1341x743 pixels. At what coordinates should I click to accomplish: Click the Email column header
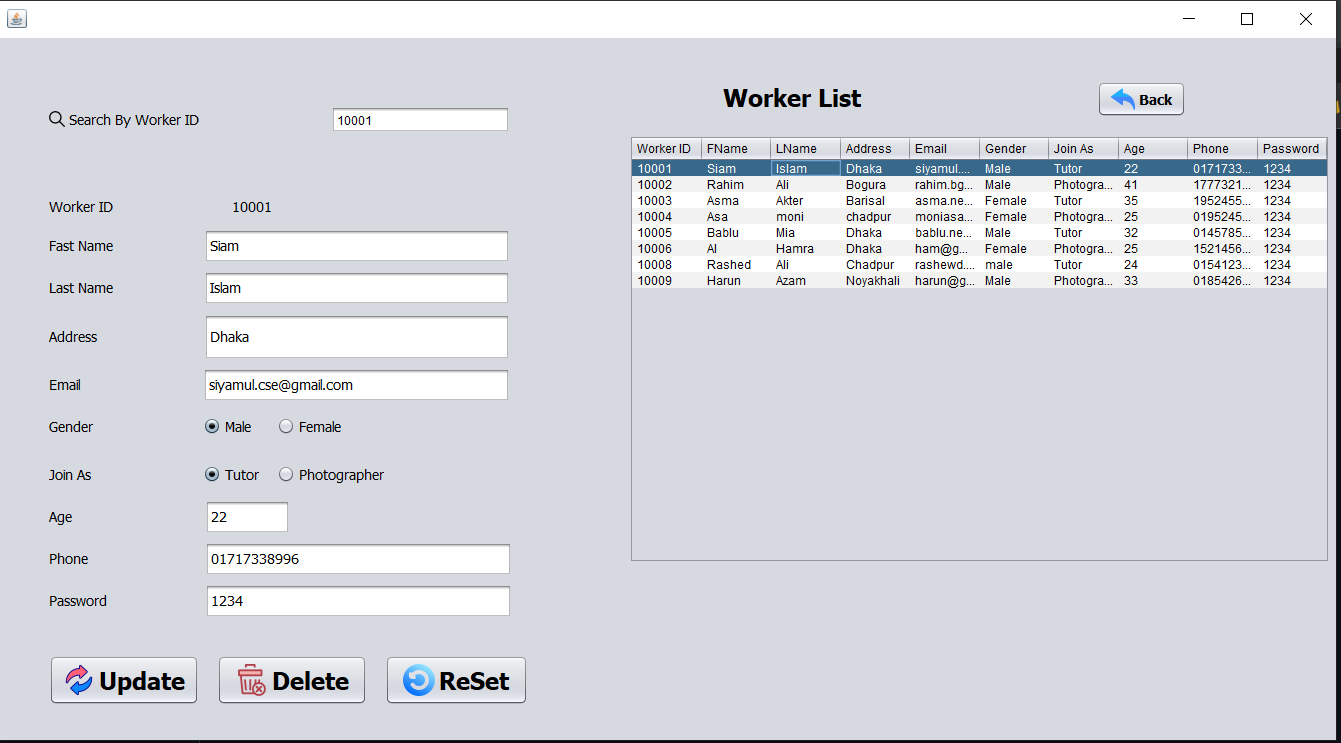(x=944, y=149)
